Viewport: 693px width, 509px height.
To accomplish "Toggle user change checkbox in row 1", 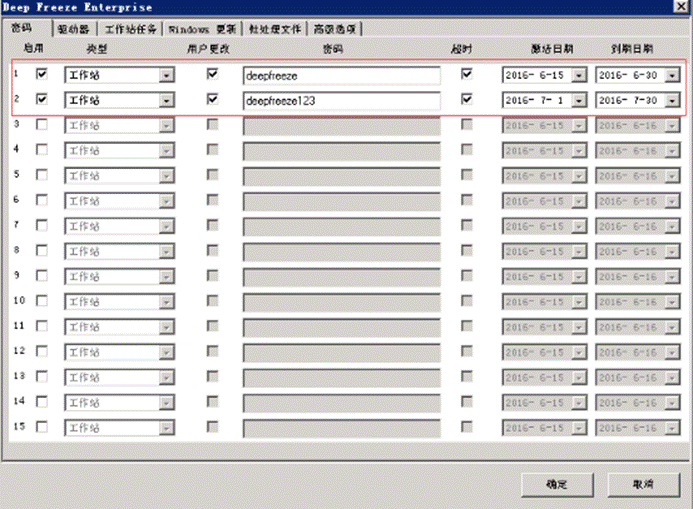I will [x=213, y=73].
